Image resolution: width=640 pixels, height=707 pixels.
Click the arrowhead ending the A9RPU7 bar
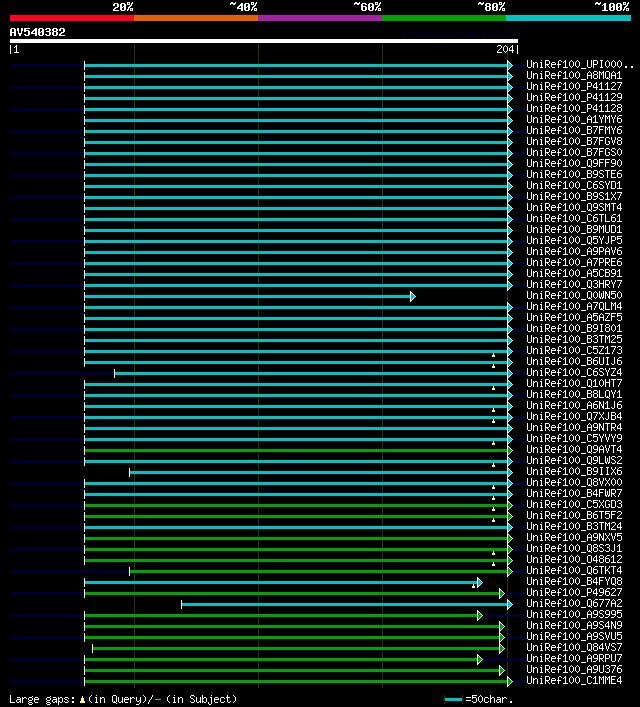pos(480,660)
